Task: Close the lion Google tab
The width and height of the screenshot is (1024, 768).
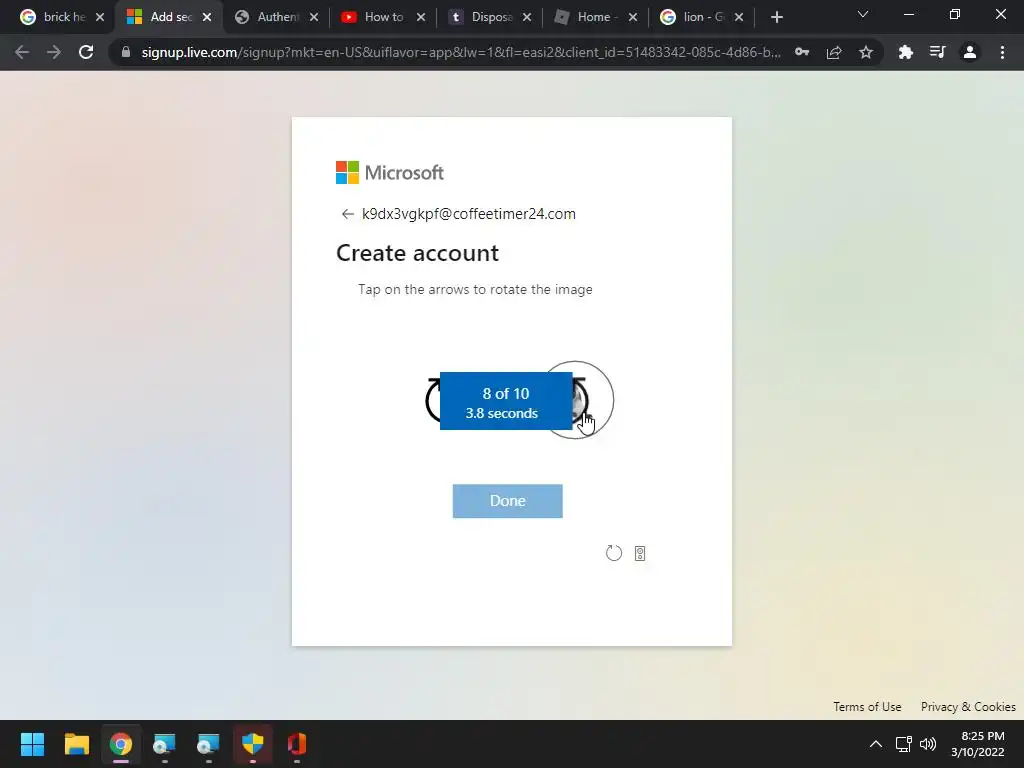Action: point(739,18)
